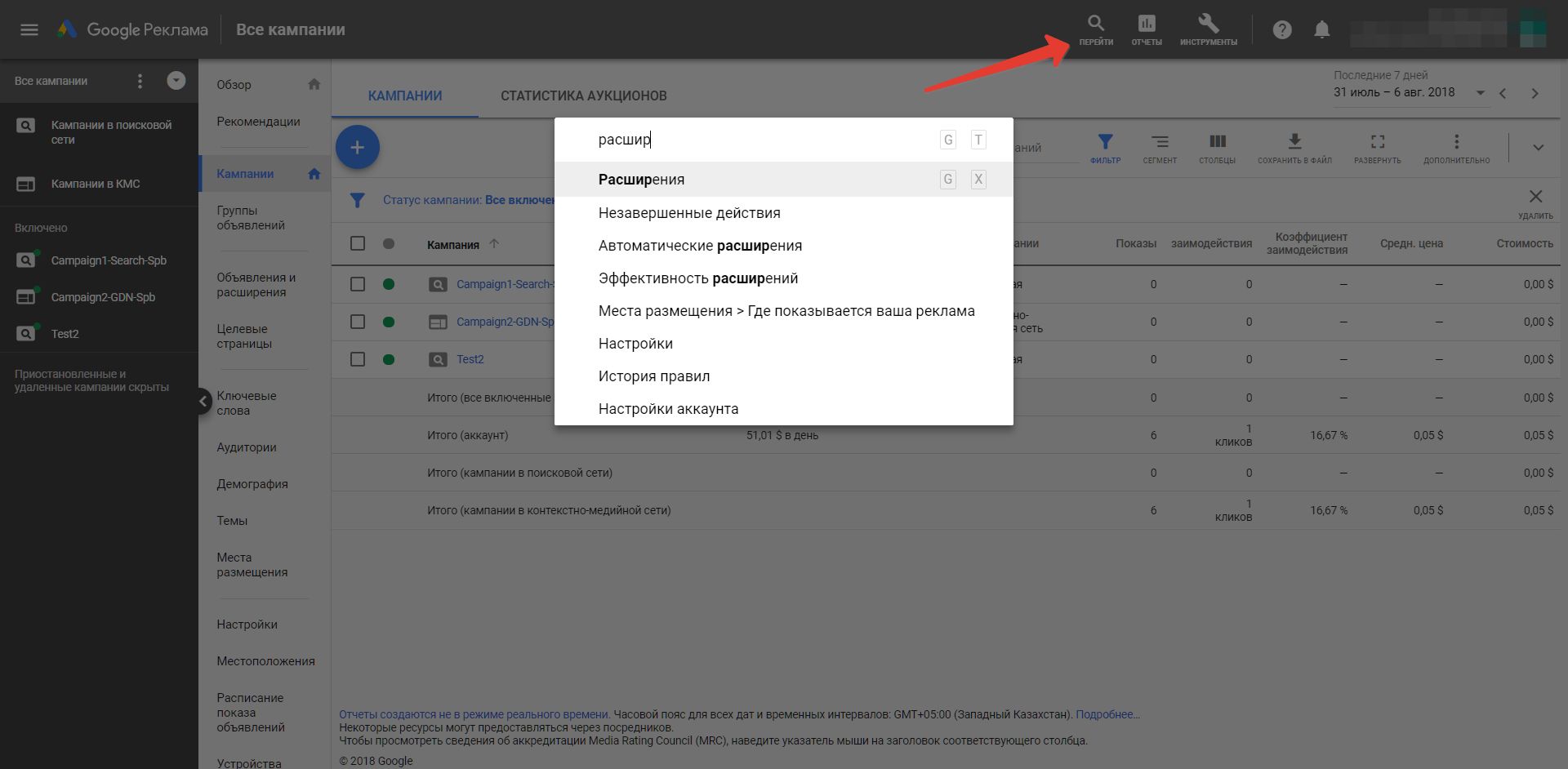Click the blue plus new campaign button
Image resolution: width=1568 pixels, height=769 pixels.
(357, 147)
